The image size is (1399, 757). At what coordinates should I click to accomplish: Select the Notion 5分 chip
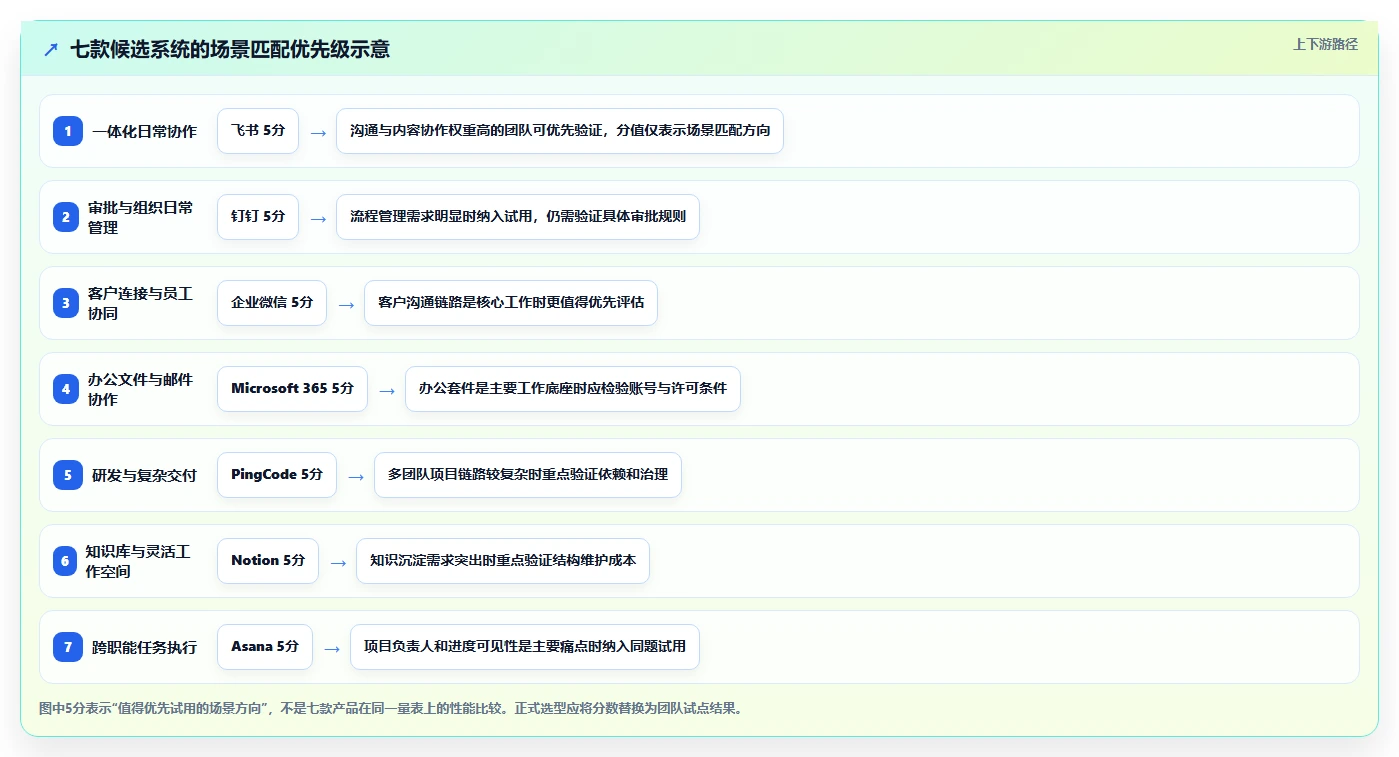268,561
